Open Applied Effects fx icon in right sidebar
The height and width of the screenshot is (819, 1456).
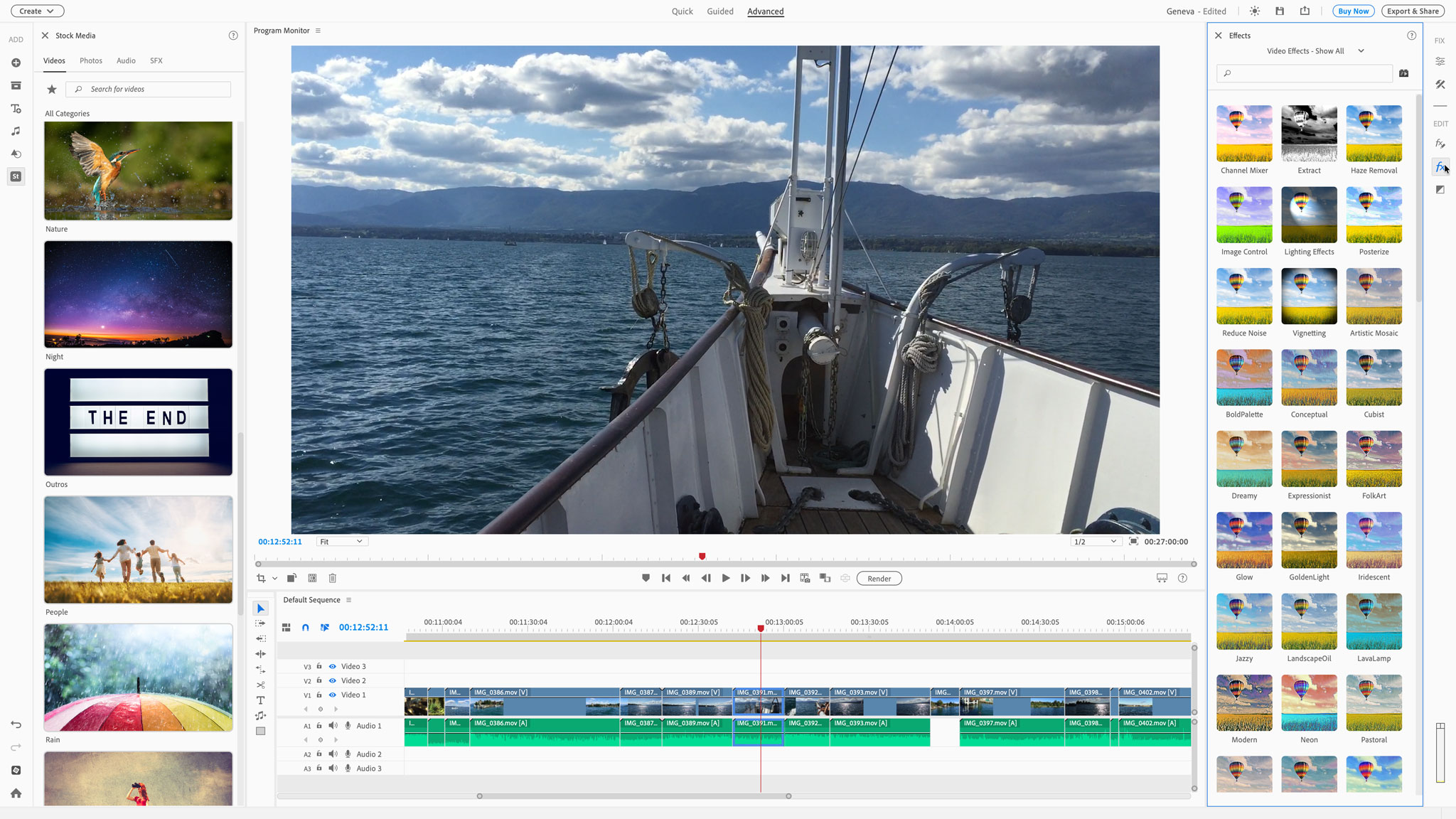click(x=1440, y=144)
